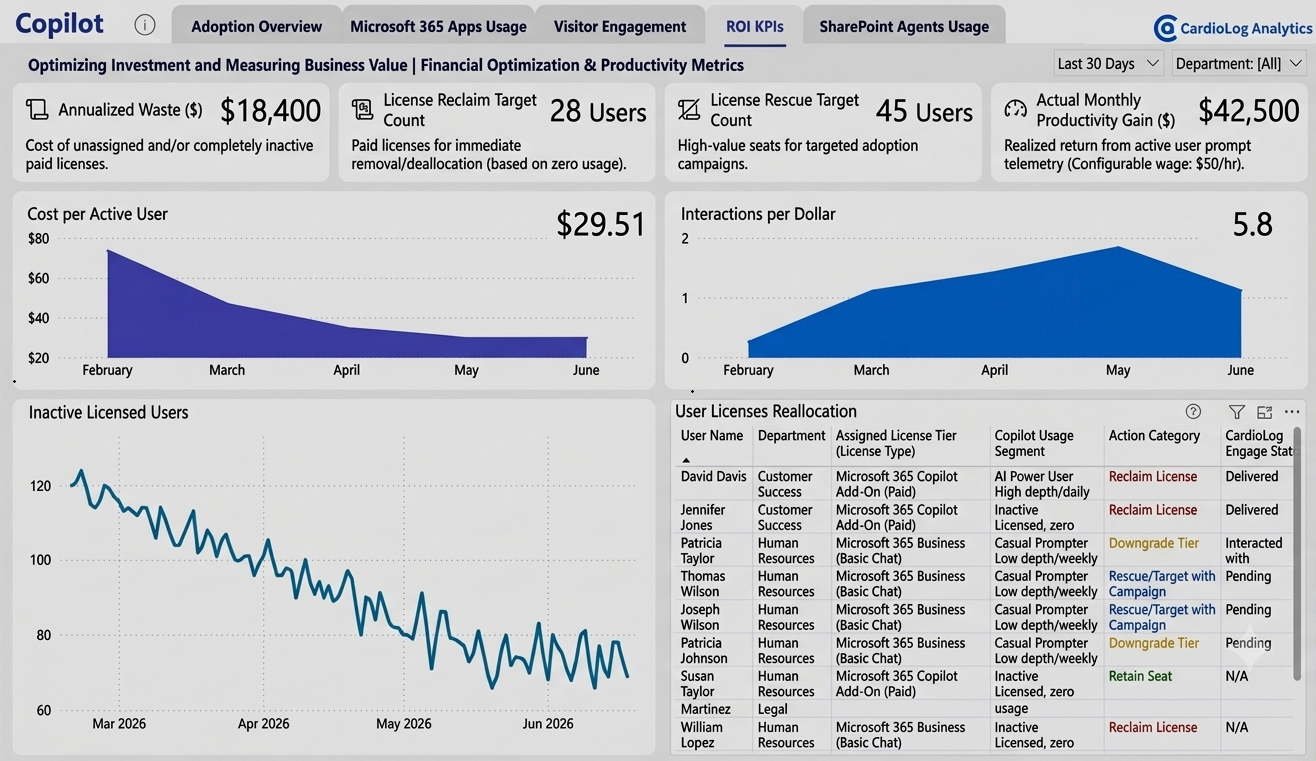Sort by the User Name column header
1316x761 pixels.
[x=712, y=436]
